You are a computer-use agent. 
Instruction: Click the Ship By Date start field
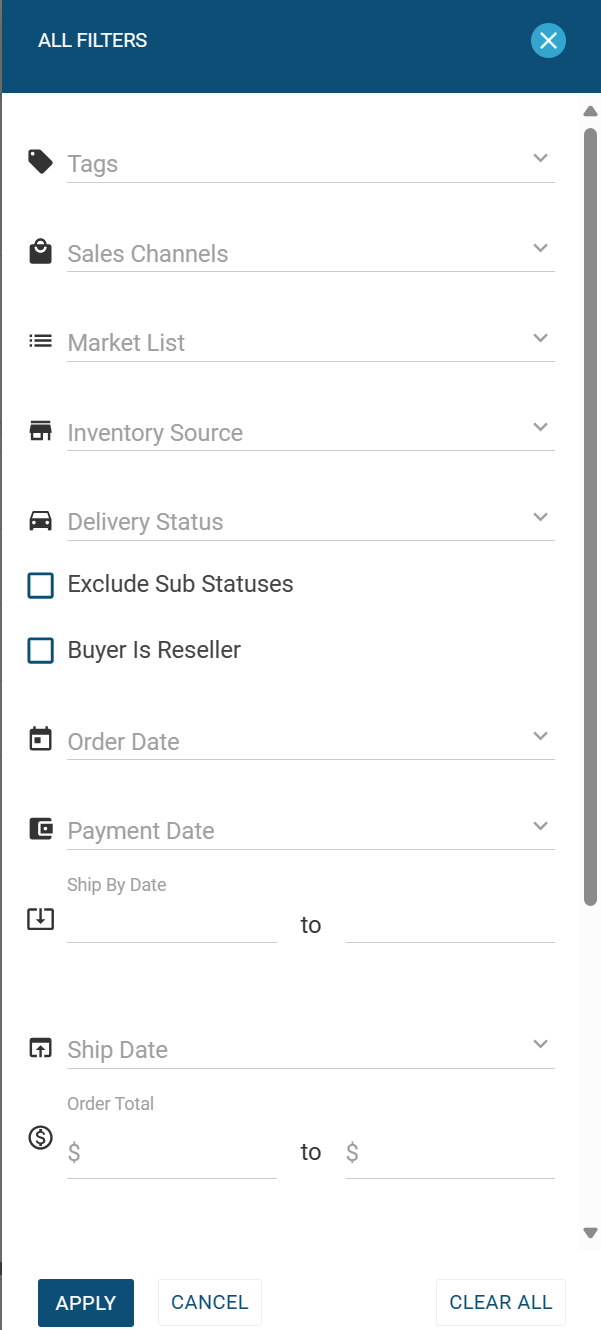point(172,924)
